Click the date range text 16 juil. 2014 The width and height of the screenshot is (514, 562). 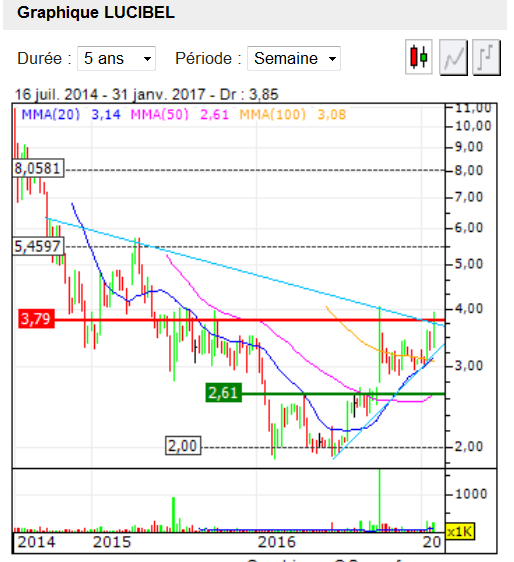click(x=56, y=95)
